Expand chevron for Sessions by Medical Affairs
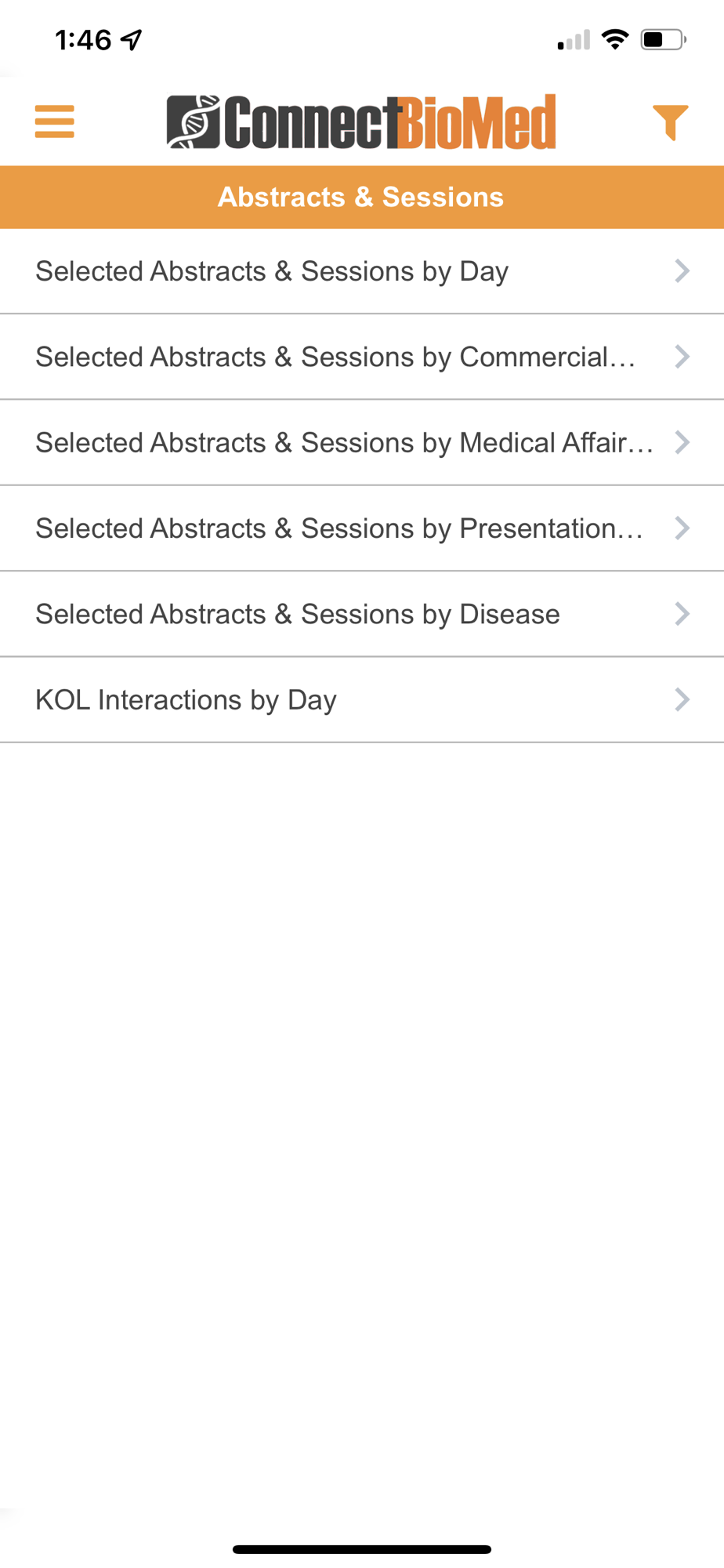Screen dimensions: 724x1568 tap(682, 442)
